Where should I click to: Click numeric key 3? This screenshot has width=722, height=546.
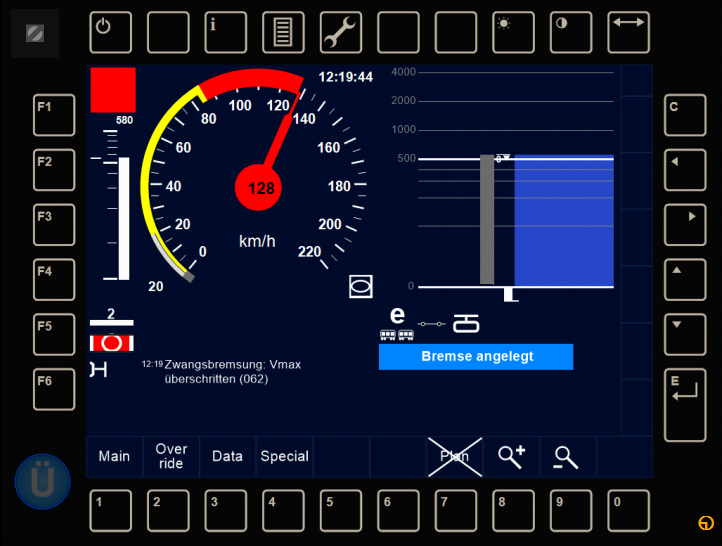pyautogui.click(x=226, y=511)
